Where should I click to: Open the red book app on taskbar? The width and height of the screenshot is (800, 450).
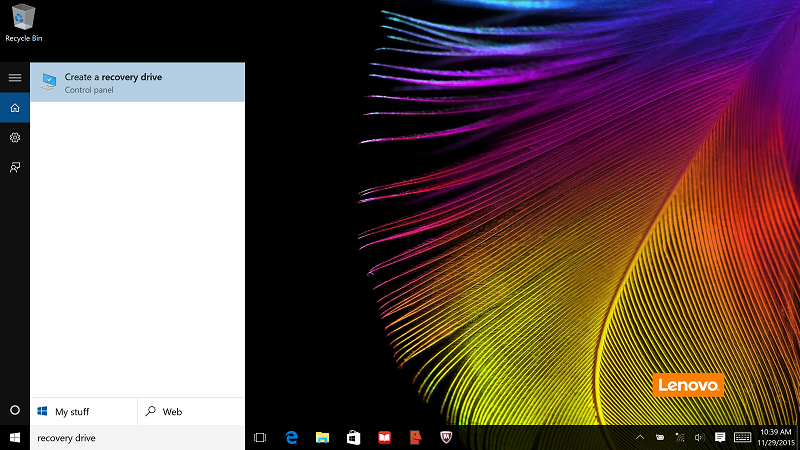[x=384, y=438]
